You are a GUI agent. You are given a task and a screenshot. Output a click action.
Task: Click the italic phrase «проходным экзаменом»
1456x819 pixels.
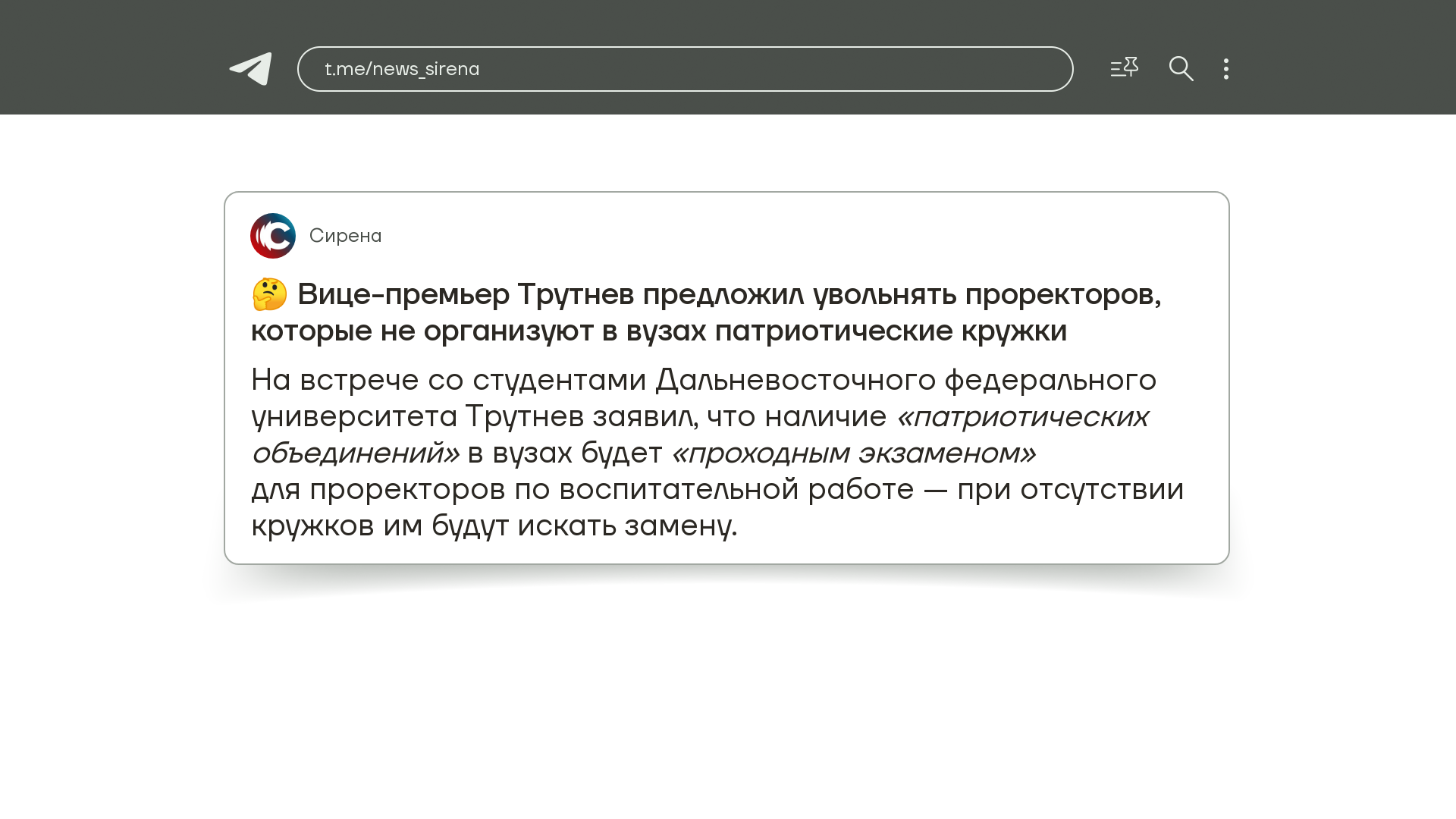pos(854,453)
